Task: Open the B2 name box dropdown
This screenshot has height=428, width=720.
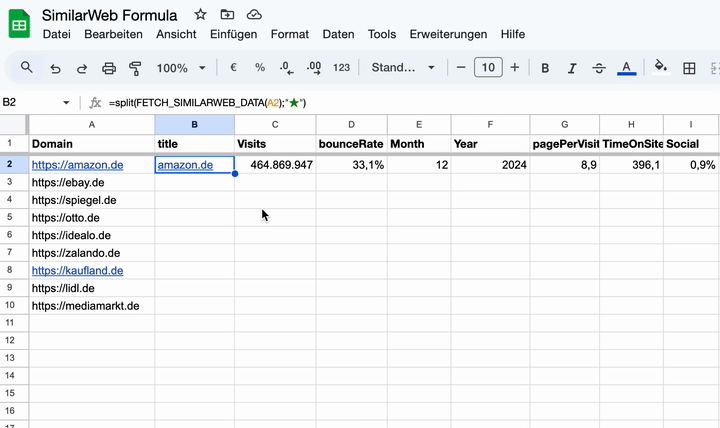Action: (x=66, y=102)
